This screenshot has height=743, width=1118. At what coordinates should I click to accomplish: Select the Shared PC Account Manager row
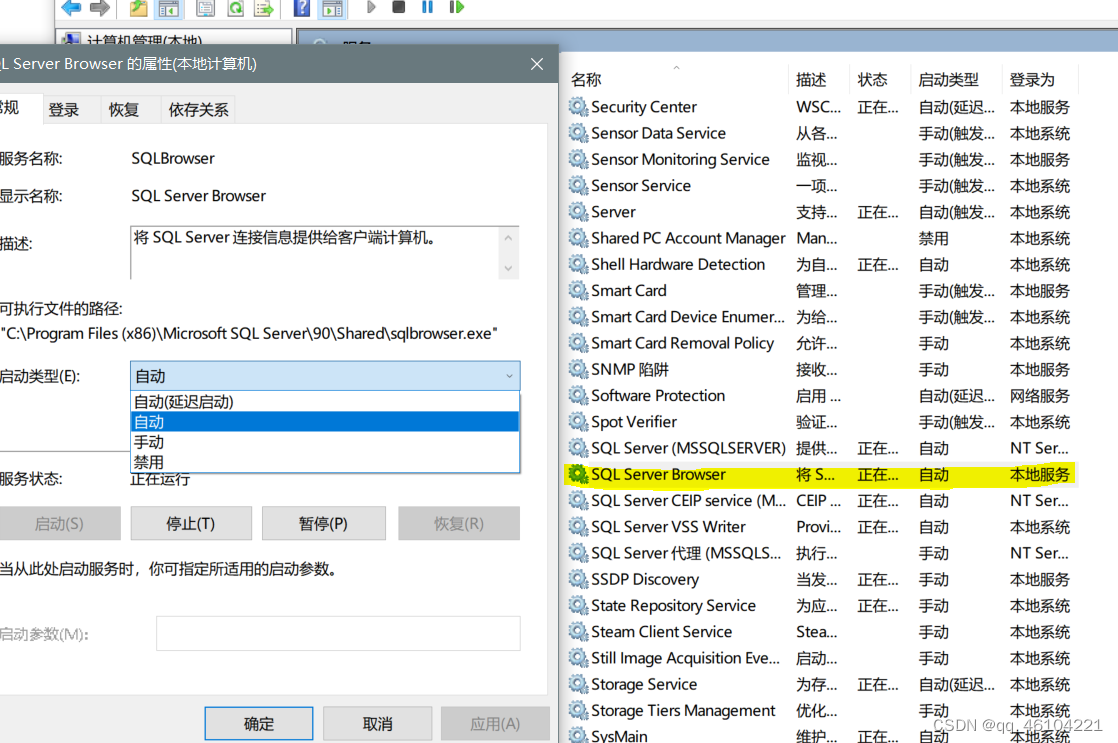[x=821, y=238]
